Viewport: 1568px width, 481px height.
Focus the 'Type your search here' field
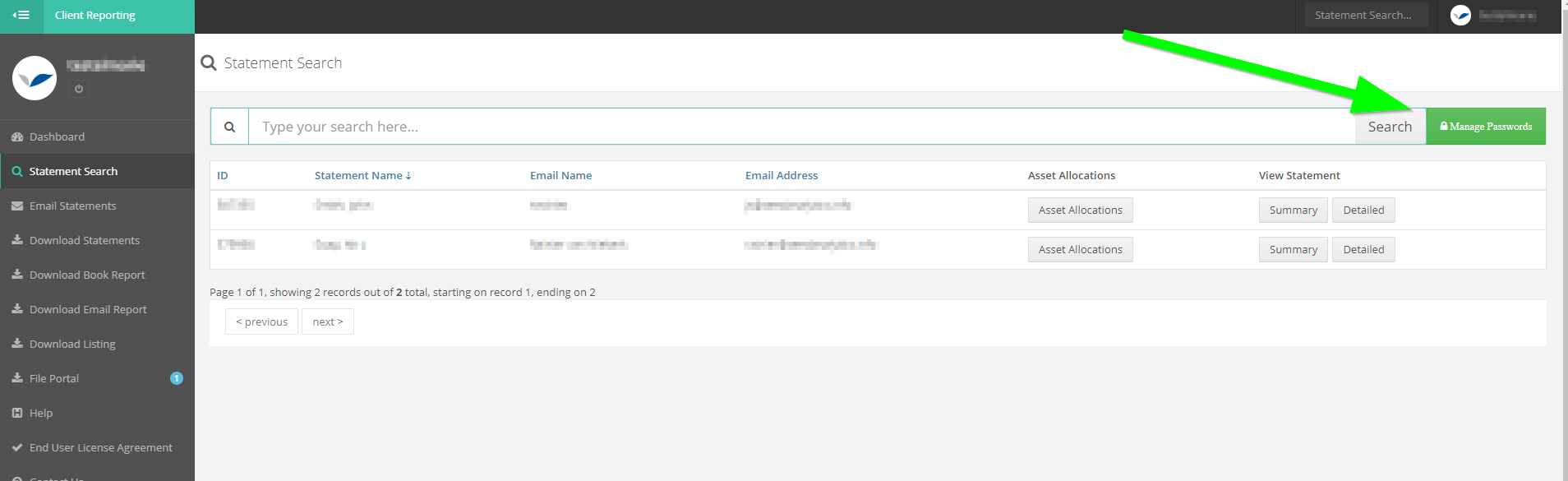[802, 127]
